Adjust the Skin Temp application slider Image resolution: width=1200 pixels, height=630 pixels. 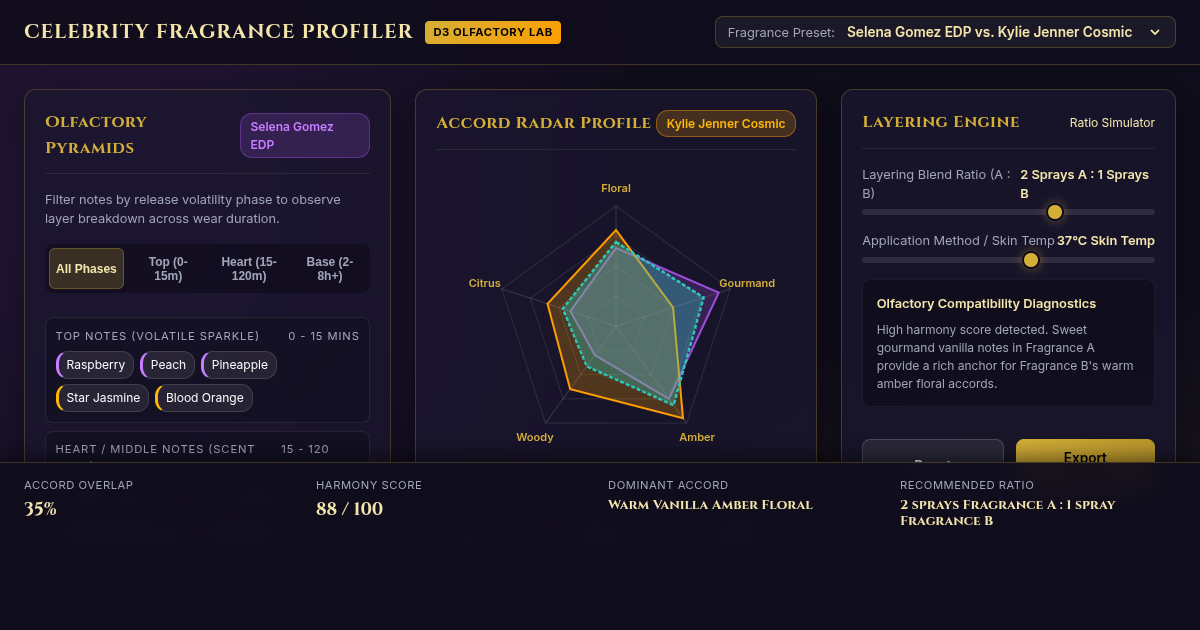(1008, 260)
